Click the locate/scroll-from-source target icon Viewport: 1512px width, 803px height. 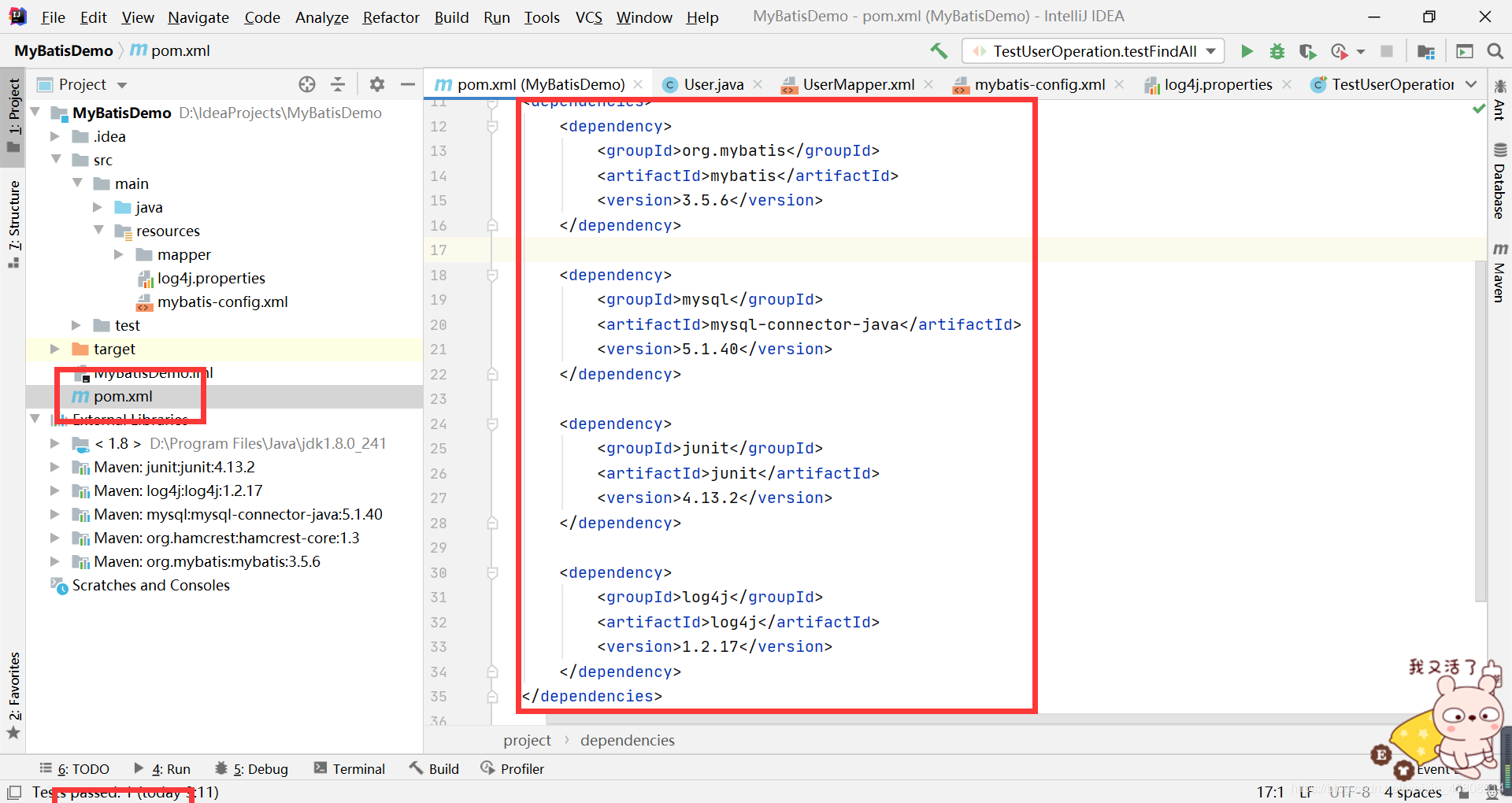click(x=307, y=84)
